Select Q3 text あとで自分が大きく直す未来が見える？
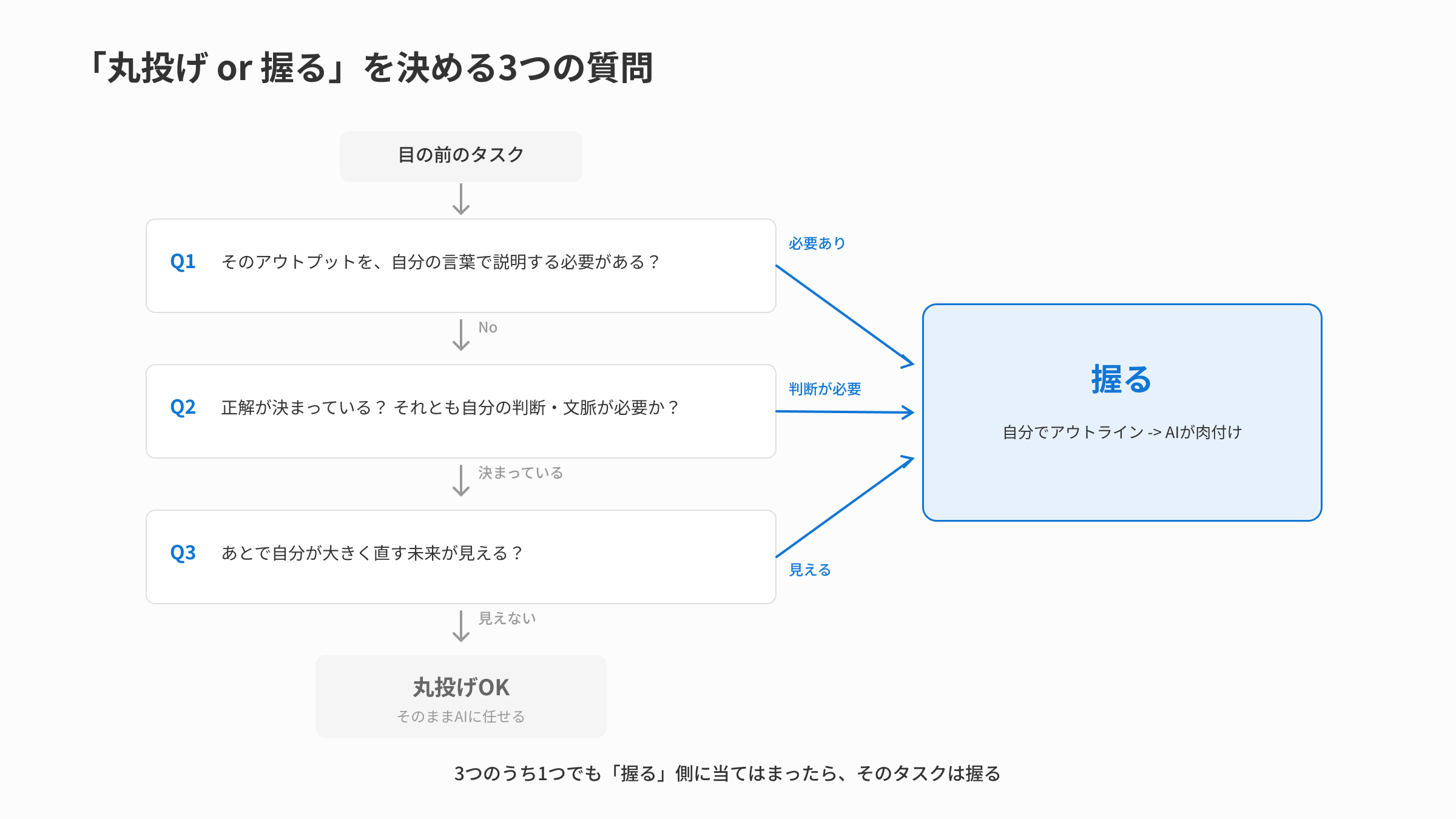This screenshot has height=819, width=1456. point(372,553)
